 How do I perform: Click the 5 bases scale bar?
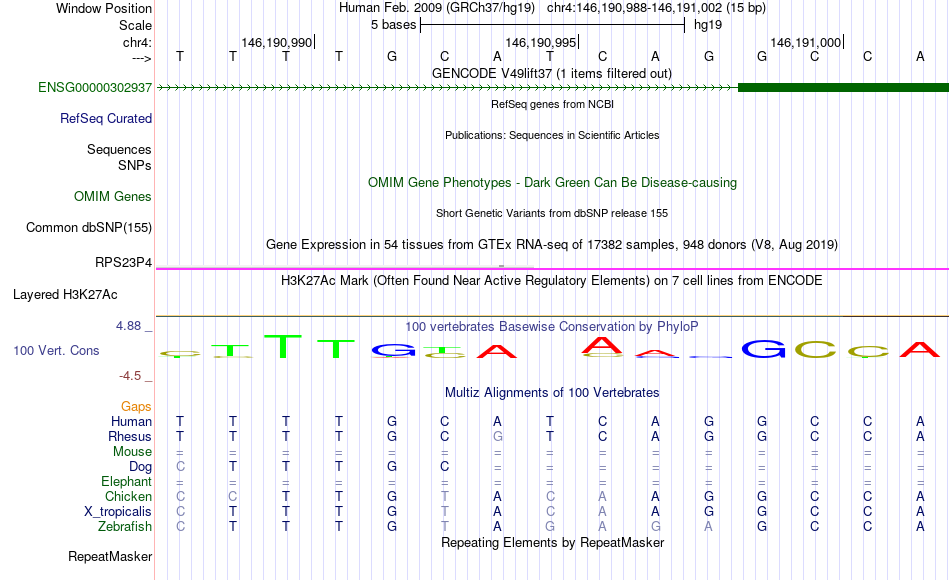pos(552,25)
